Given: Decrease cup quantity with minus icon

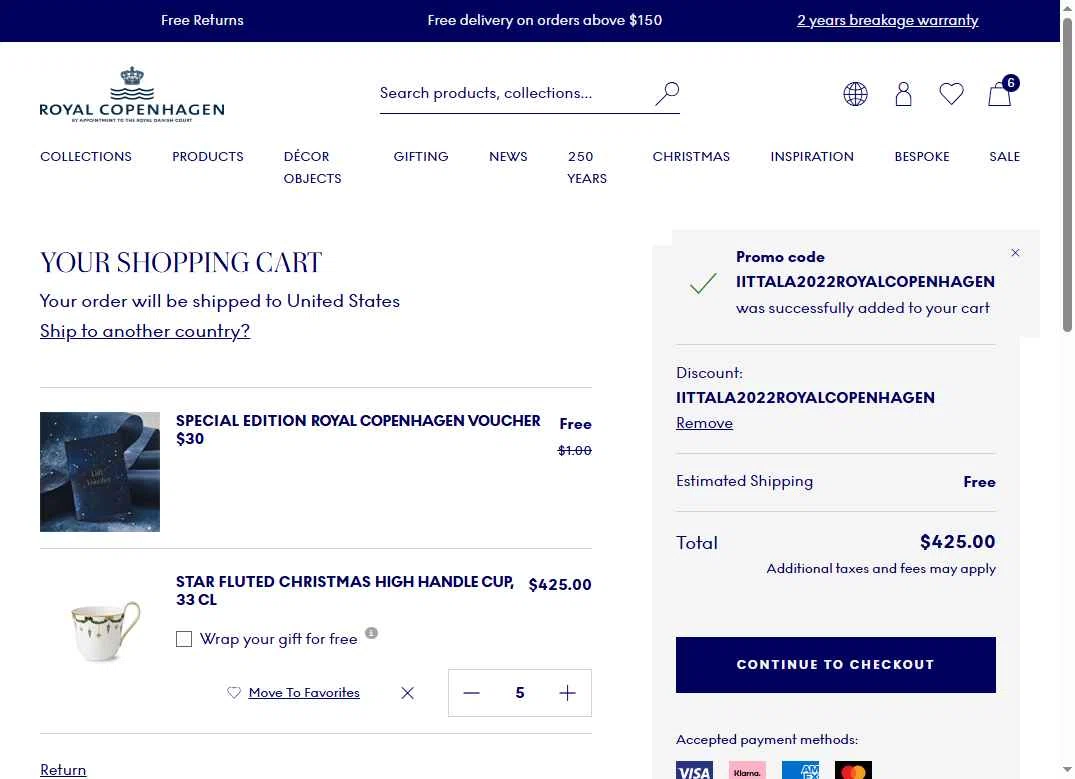Looking at the screenshot, I should (472, 693).
